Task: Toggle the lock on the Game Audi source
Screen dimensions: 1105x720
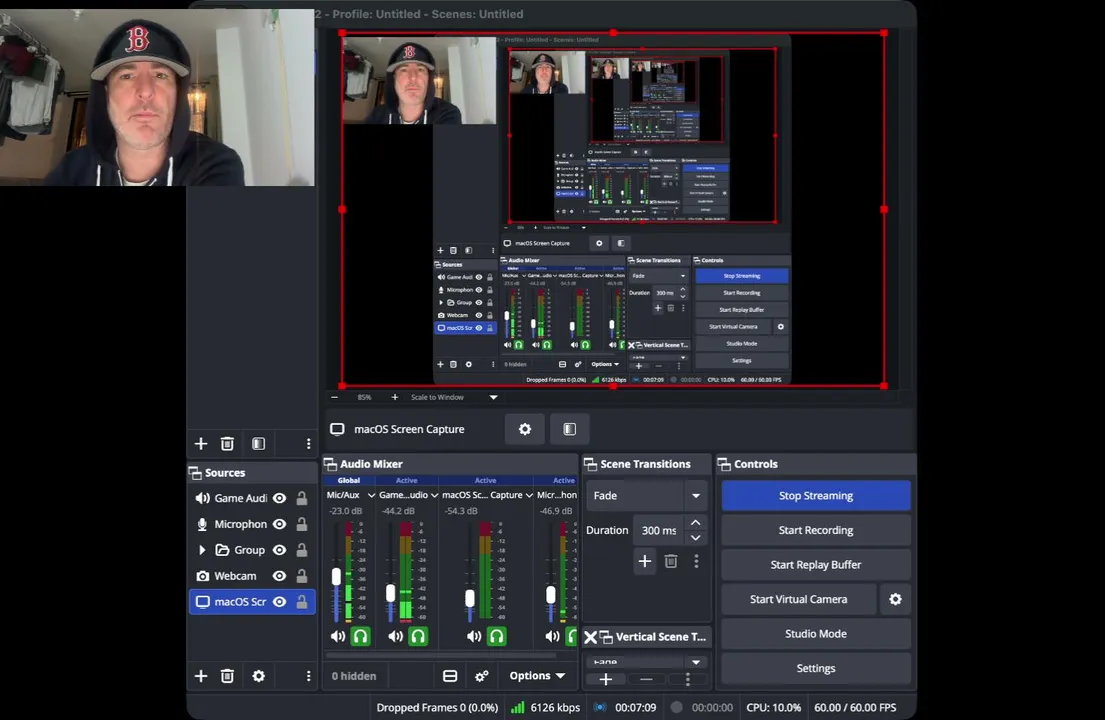Action: coord(302,499)
